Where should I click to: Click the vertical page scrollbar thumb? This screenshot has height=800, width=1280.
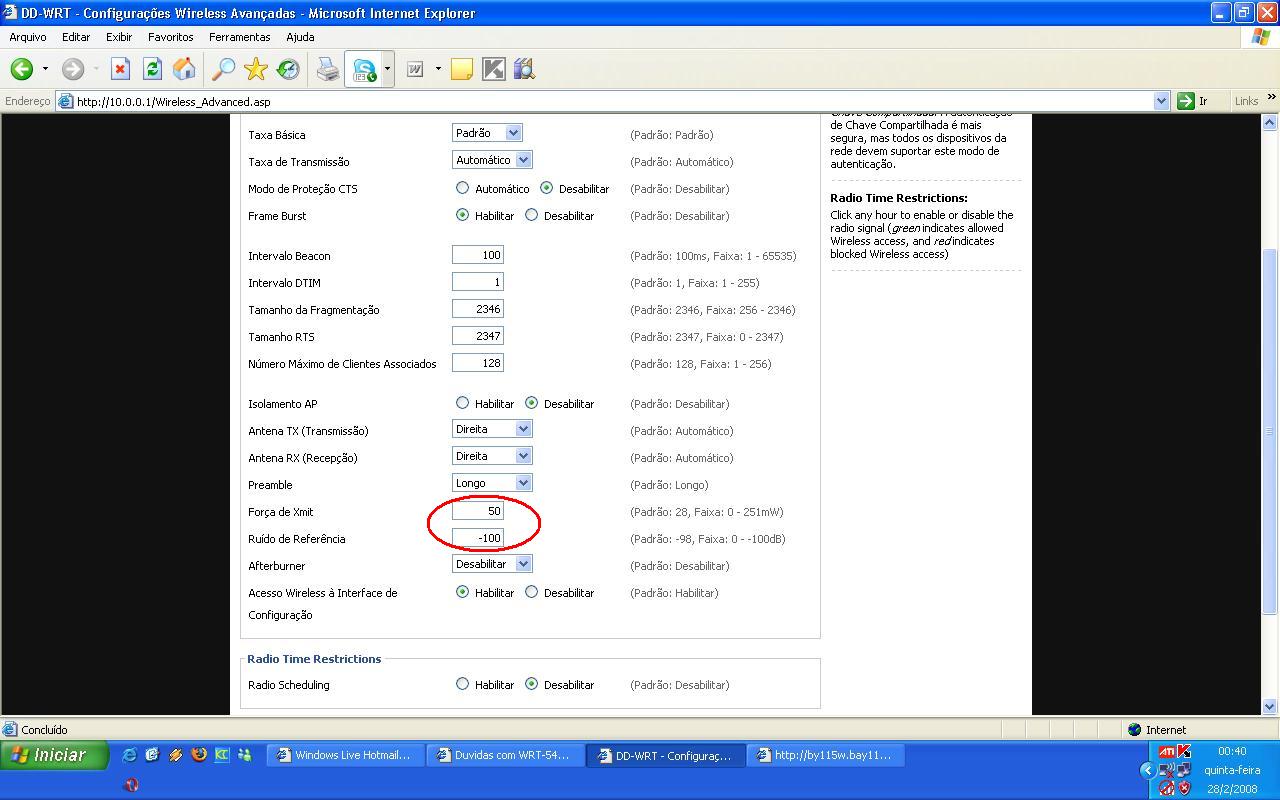coord(1270,430)
